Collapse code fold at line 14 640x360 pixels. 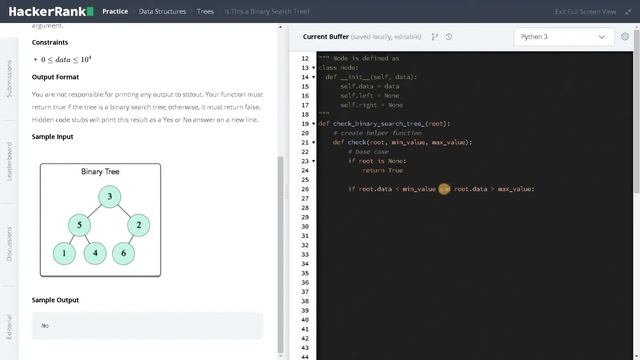pyautogui.click(x=313, y=77)
